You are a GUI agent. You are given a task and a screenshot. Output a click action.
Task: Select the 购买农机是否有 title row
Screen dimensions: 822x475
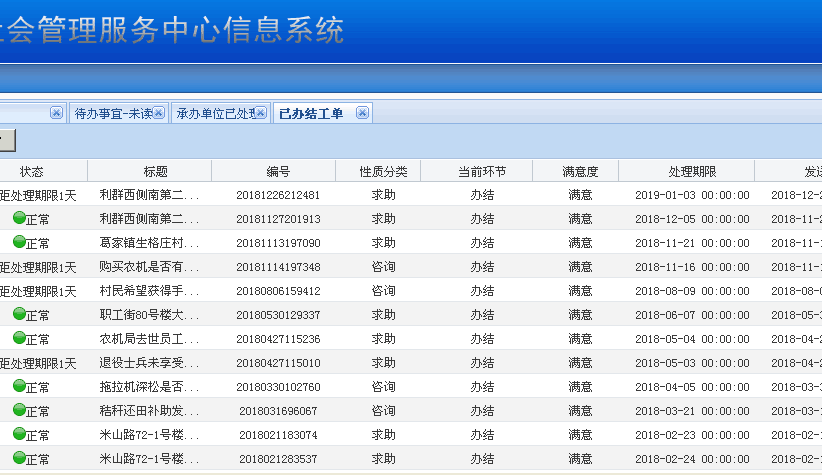pos(150,267)
